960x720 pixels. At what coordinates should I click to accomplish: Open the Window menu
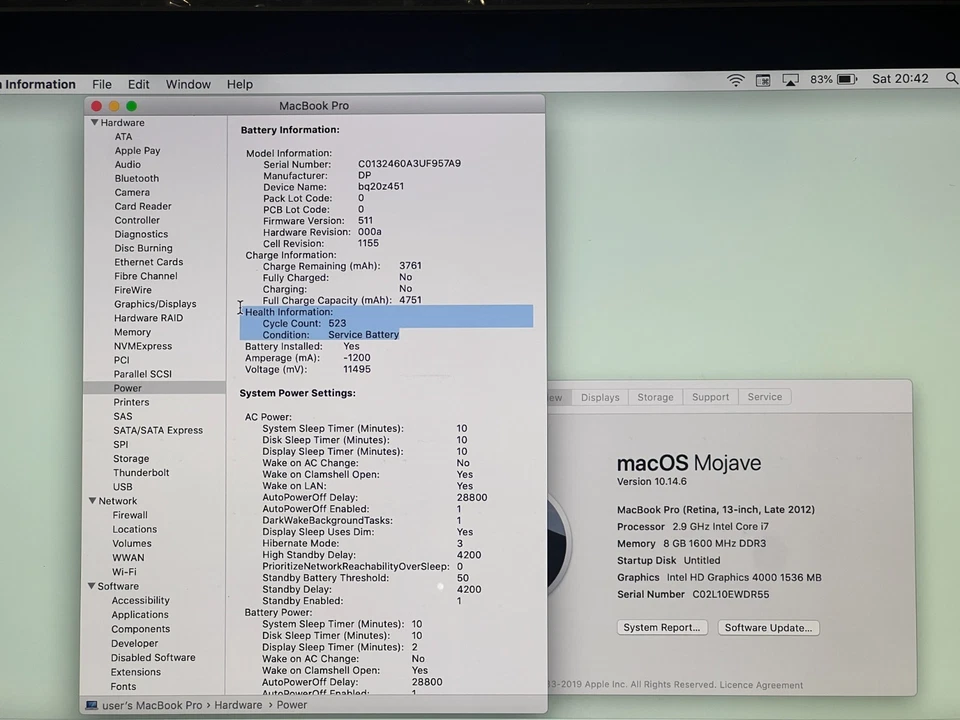click(188, 84)
